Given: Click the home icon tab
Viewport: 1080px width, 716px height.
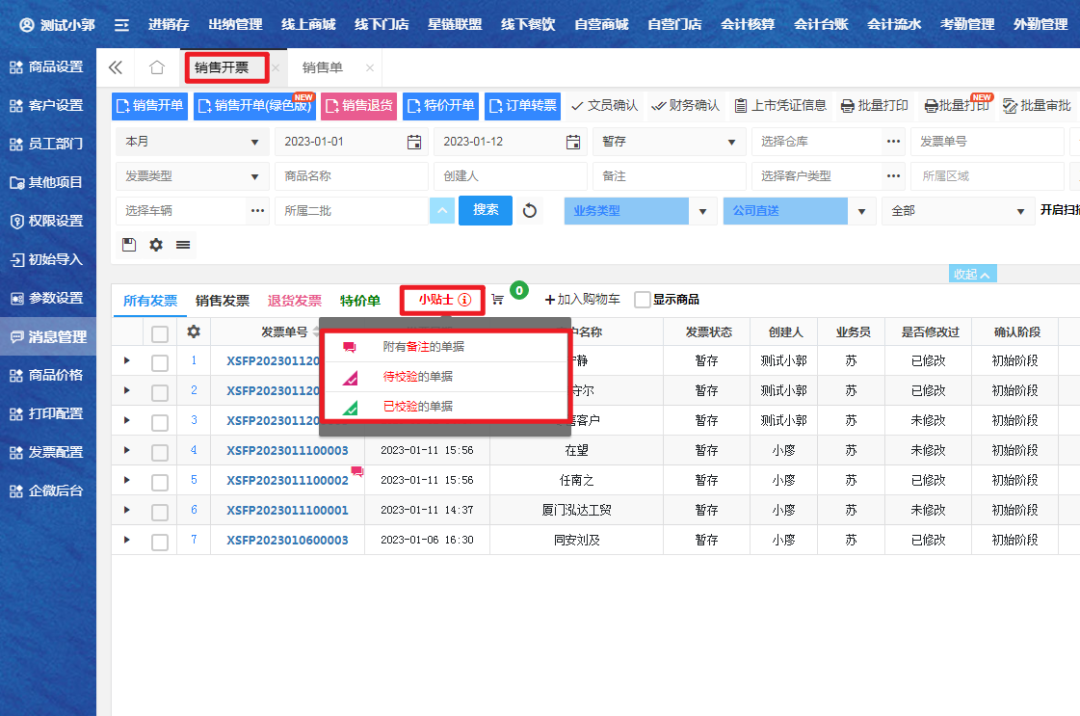Looking at the screenshot, I should (156, 68).
